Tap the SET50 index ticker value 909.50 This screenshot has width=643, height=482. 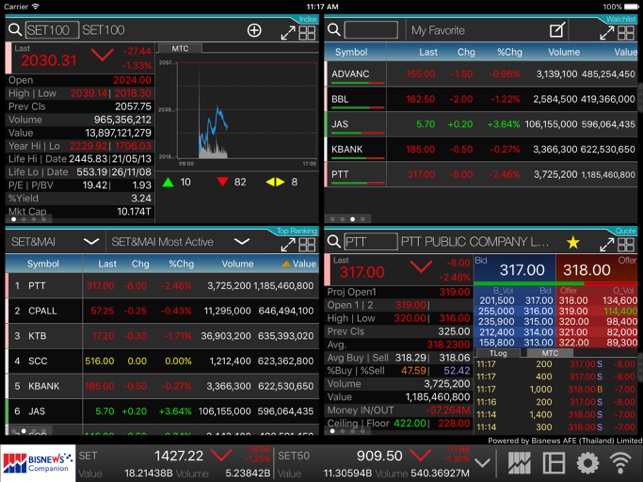click(379, 456)
